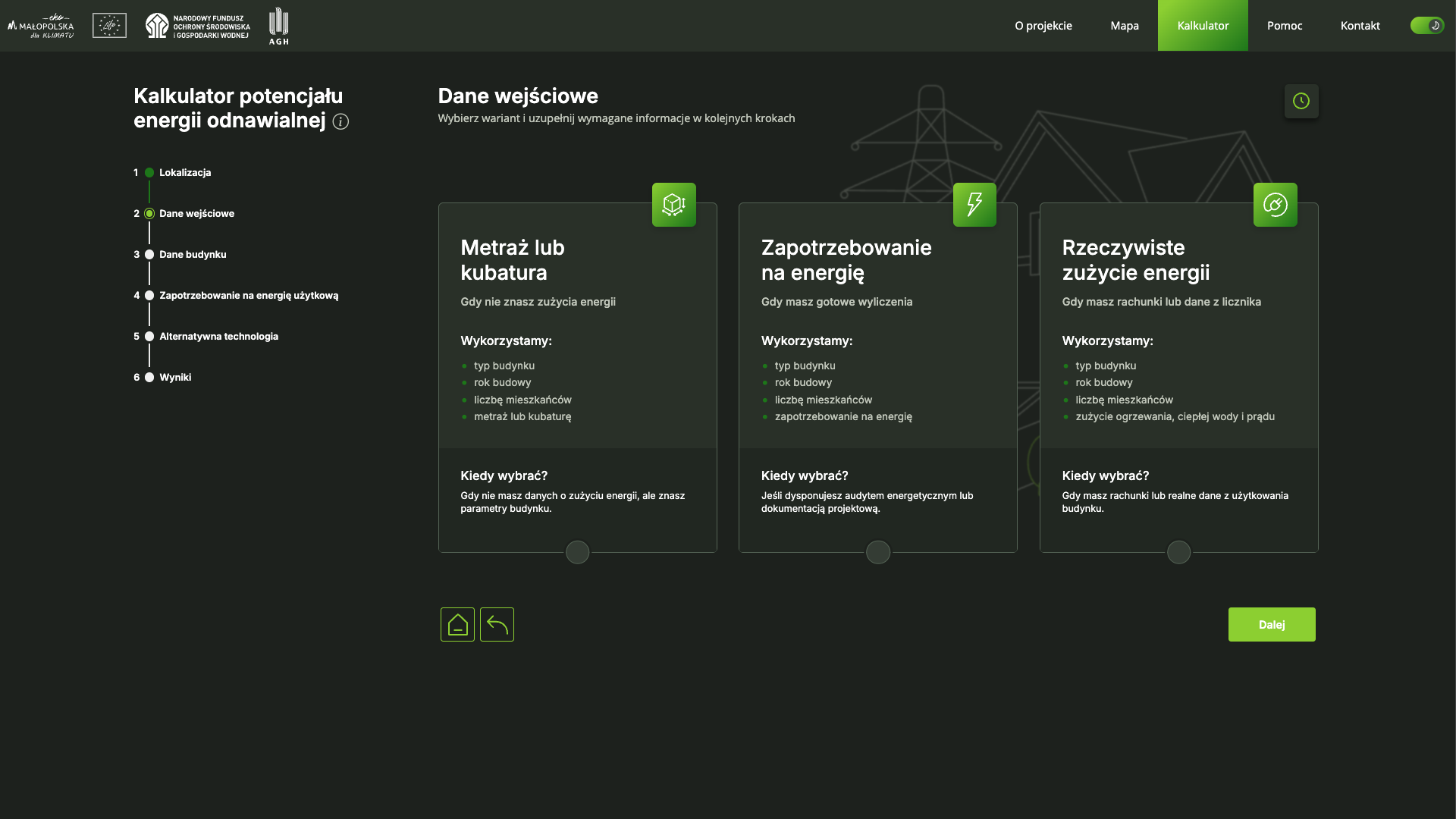Screen dimensions: 1456x819
Task: Click 'zapotrzebowanie na energię' list item
Action: [843, 416]
